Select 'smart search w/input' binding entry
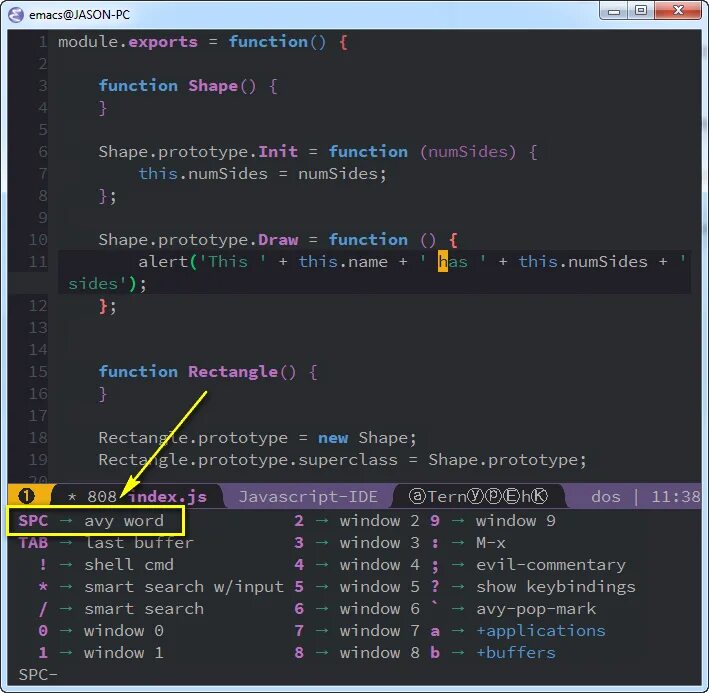Image resolution: width=709 pixels, height=693 pixels. pyautogui.click(x=161, y=587)
